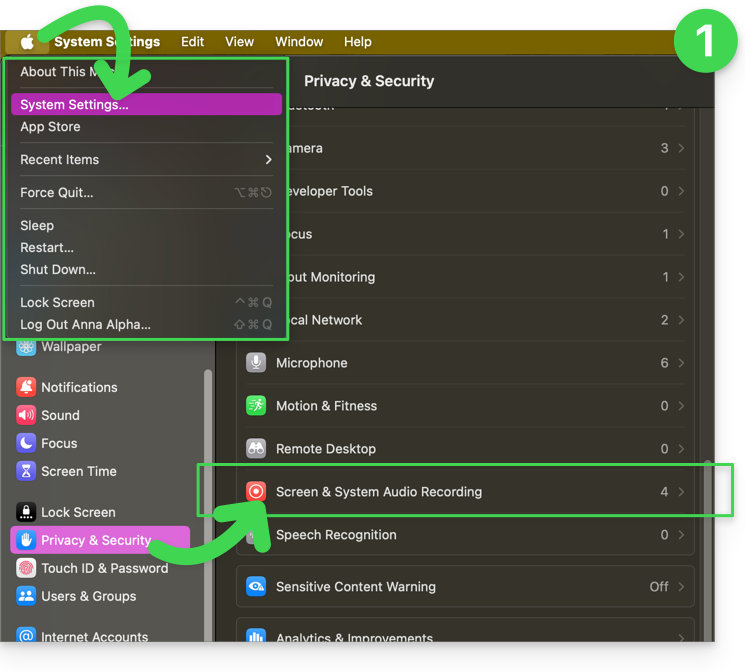The width and height of the screenshot is (745, 672).
Task: Click the Remote Desktop binoculars icon
Action: [x=256, y=449]
